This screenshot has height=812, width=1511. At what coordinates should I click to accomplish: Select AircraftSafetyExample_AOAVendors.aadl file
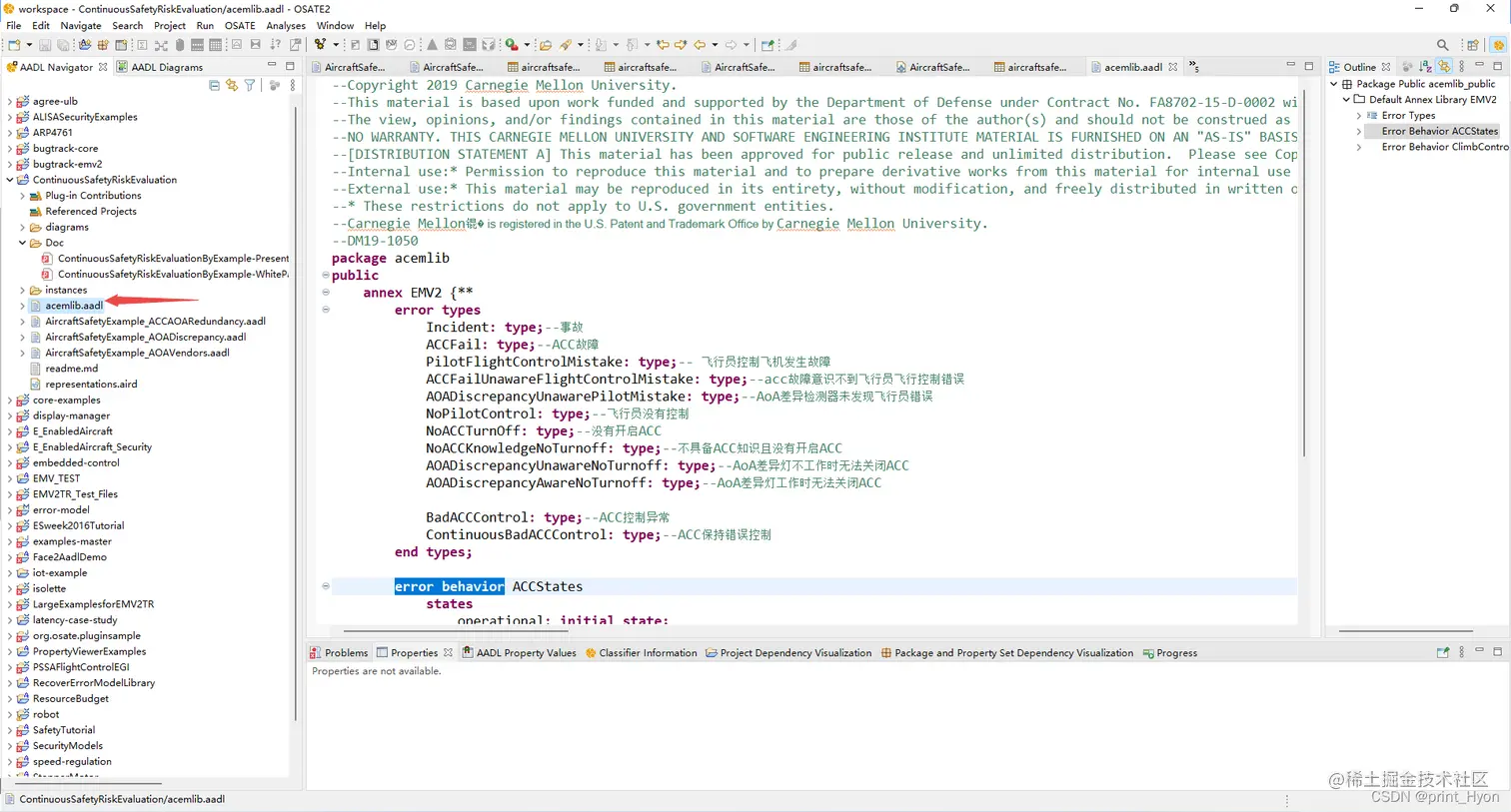pos(137,353)
